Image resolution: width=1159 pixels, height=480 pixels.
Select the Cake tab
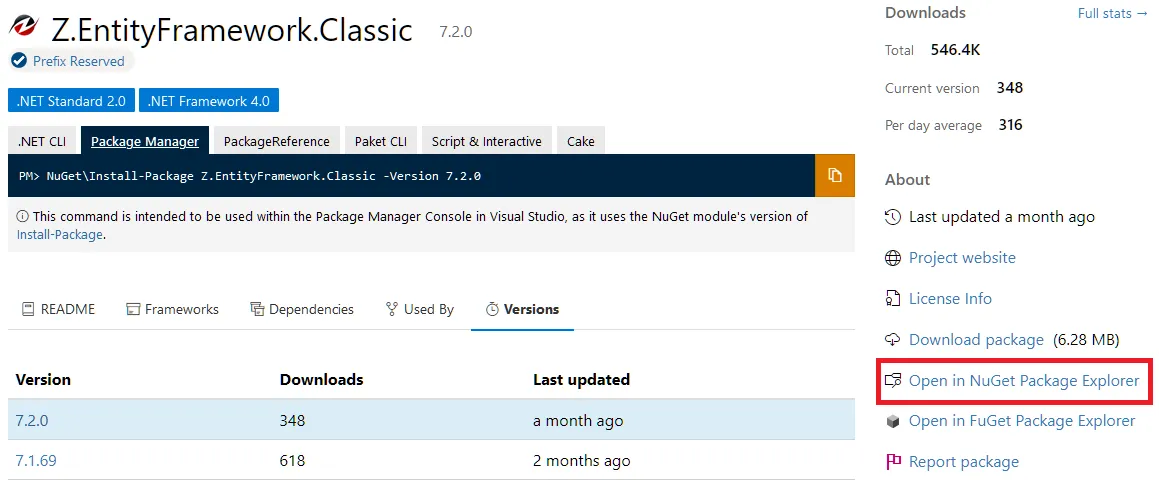[x=580, y=141]
